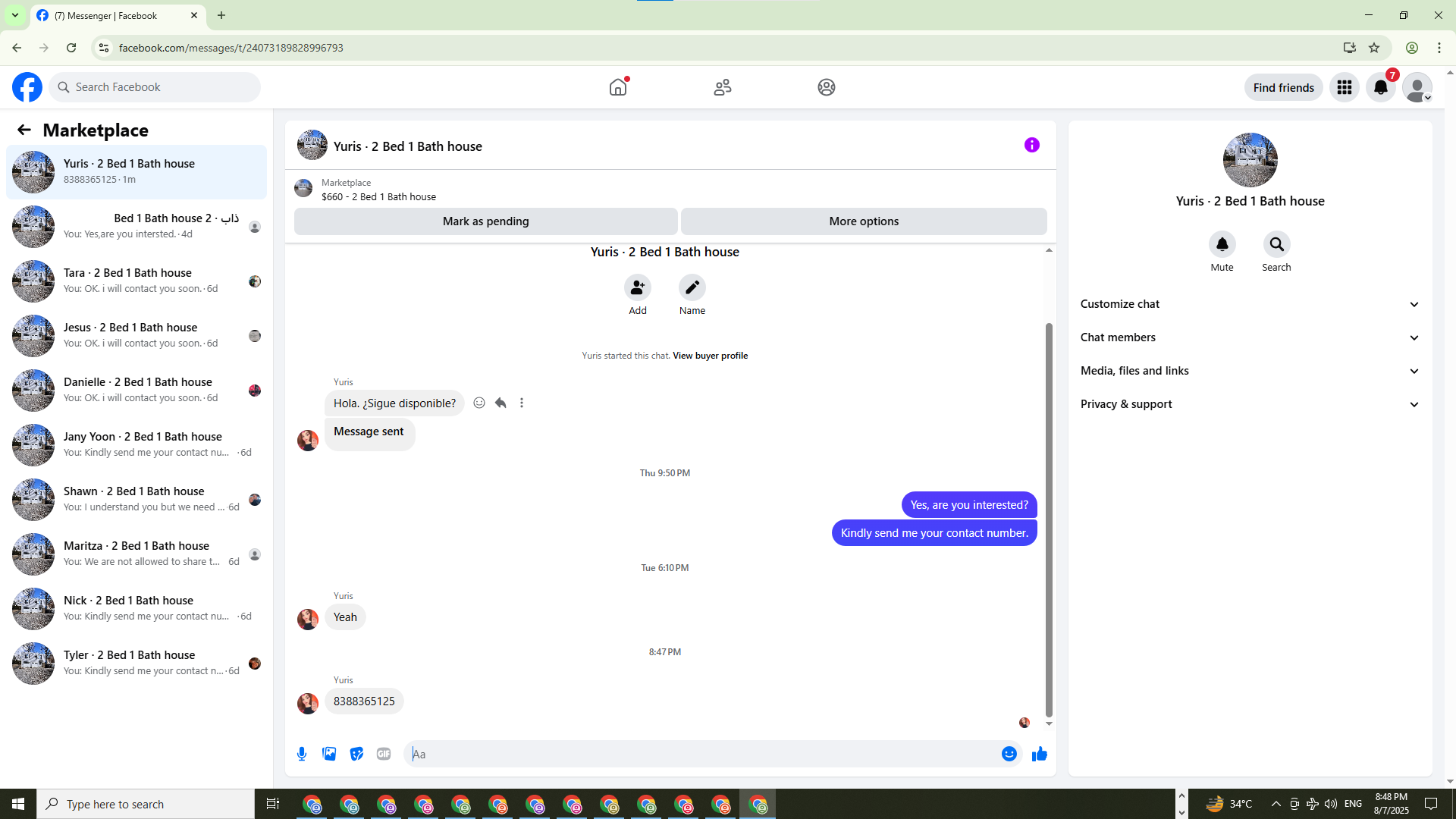
Task: Open Tyler's 2 Bed 1 Bath chat
Action: (x=136, y=664)
